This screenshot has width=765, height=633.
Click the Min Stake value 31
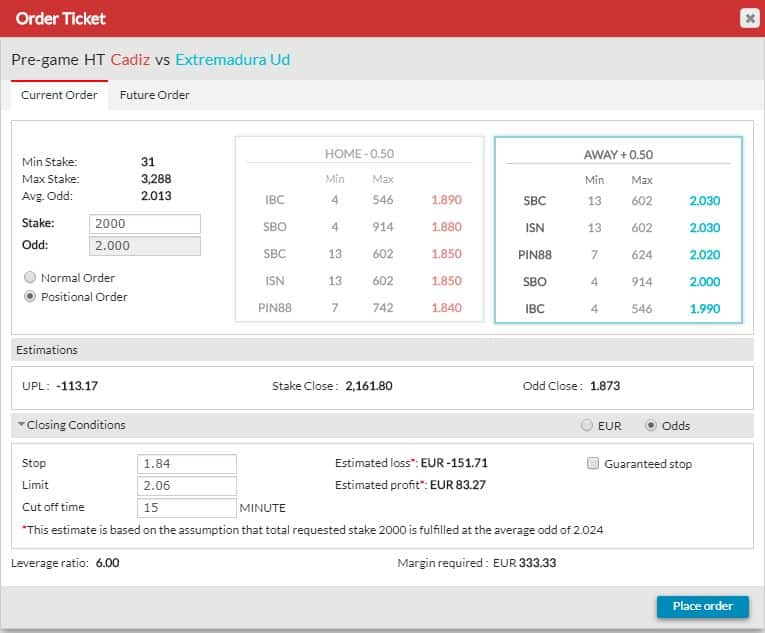click(148, 162)
